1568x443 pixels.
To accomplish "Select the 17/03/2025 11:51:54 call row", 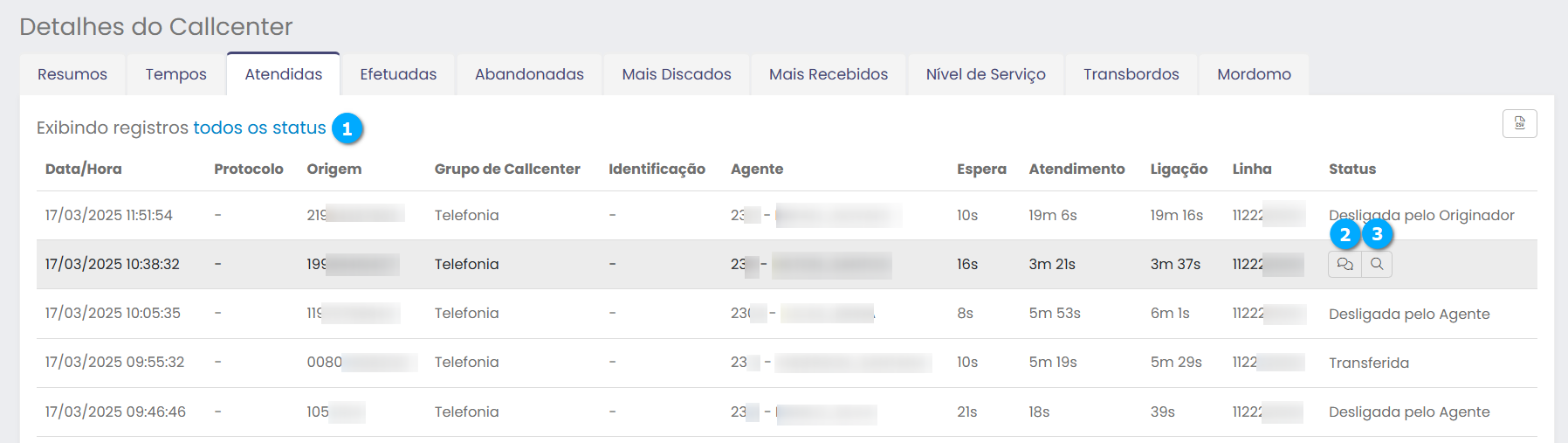I will pos(109,215).
